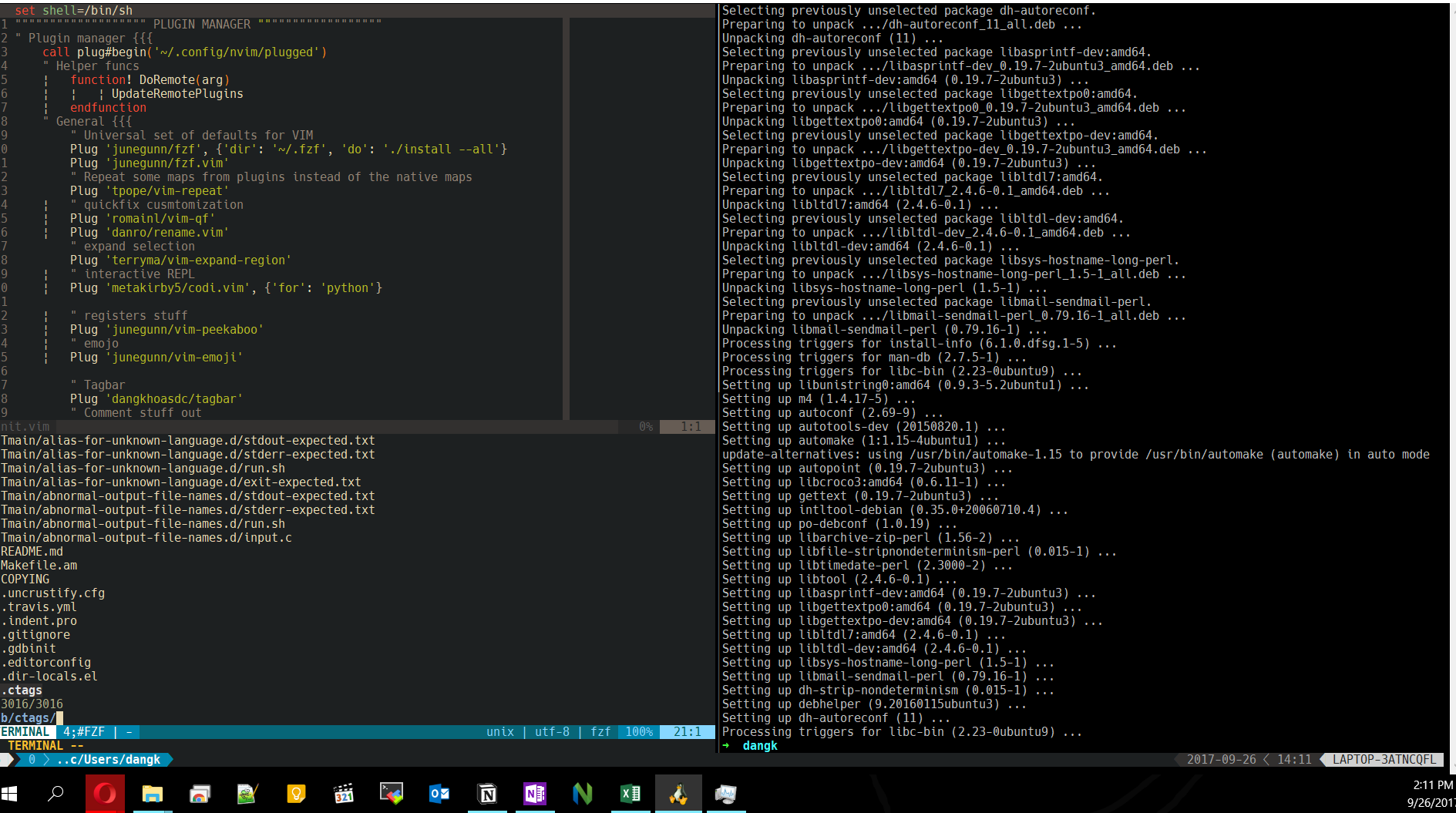The height and width of the screenshot is (813, 1456).
Task: Open Chrome app launcher icon in taskbar
Action: 200,793
